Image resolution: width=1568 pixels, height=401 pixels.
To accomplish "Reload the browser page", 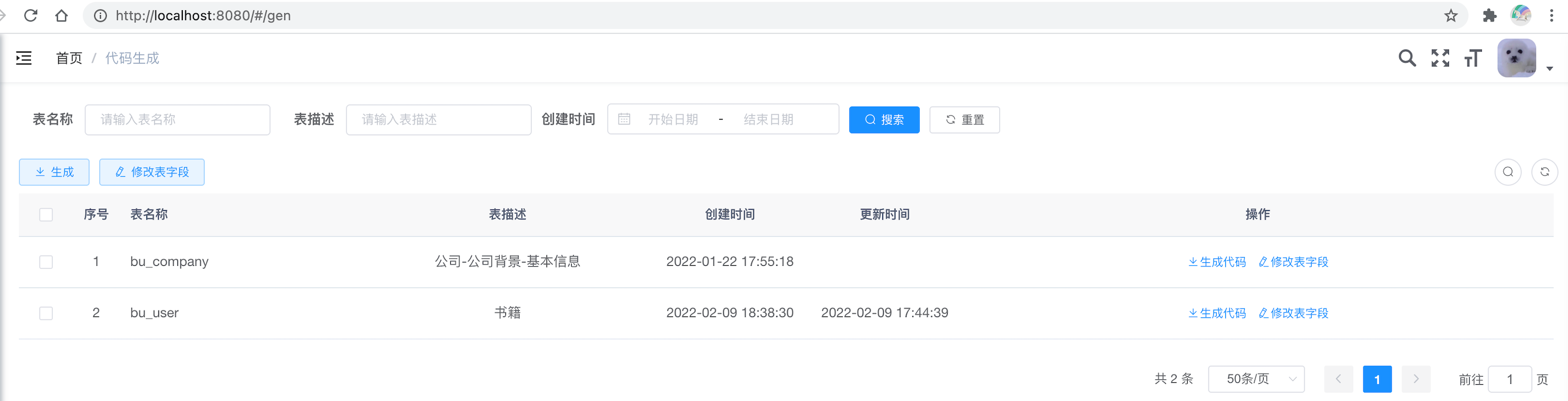I will (31, 16).
